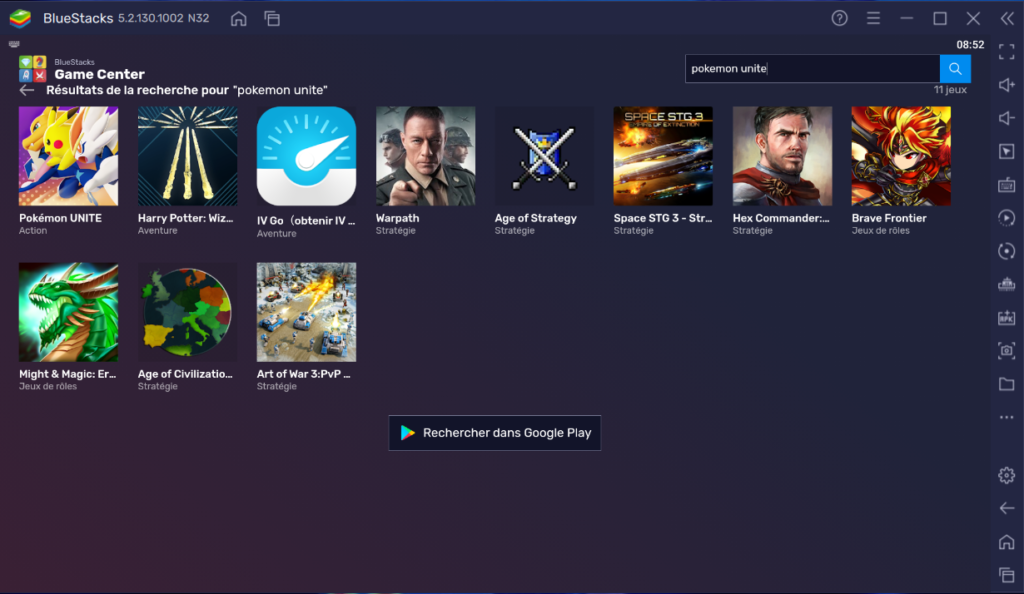The height and width of the screenshot is (594, 1024).
Task: Open the Warpath game thumbnail
Action: point(425,156)
